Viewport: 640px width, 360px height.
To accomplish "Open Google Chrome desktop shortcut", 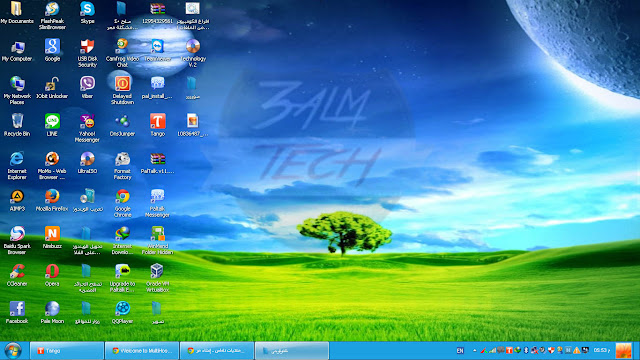I will (122, 203).
